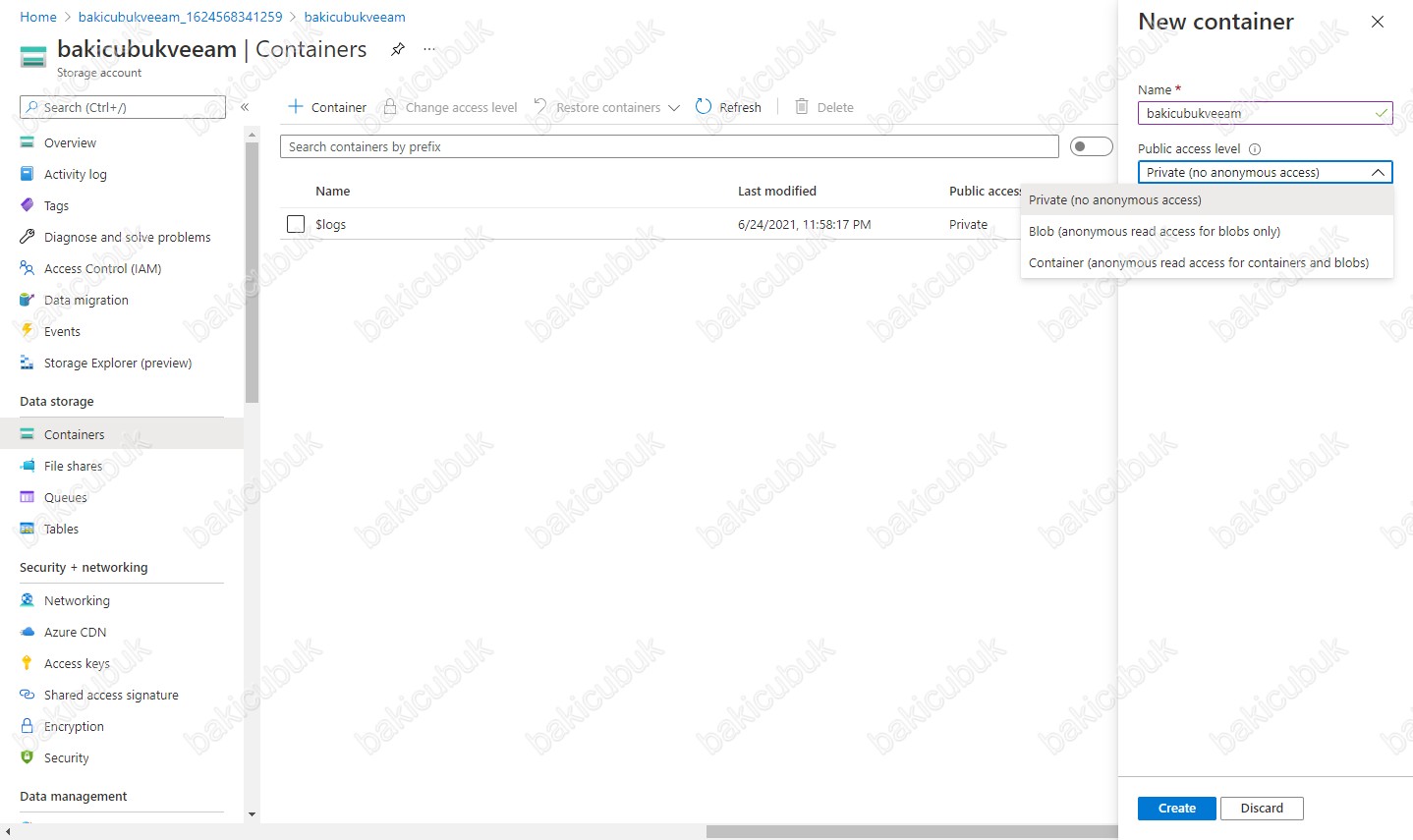Toggle the show deleted containers switch
Viewport: 1413px width, 840px height.
(1092, 146)
